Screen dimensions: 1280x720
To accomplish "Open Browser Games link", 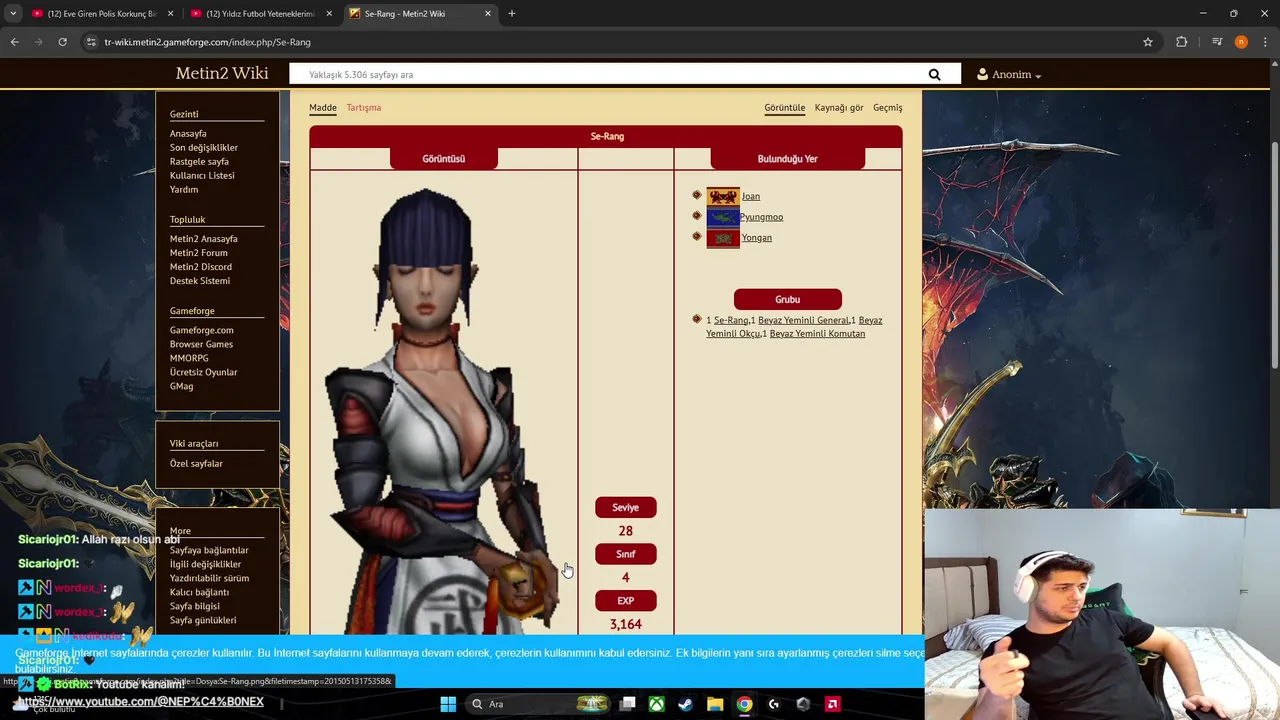I will tap(201, 344).
